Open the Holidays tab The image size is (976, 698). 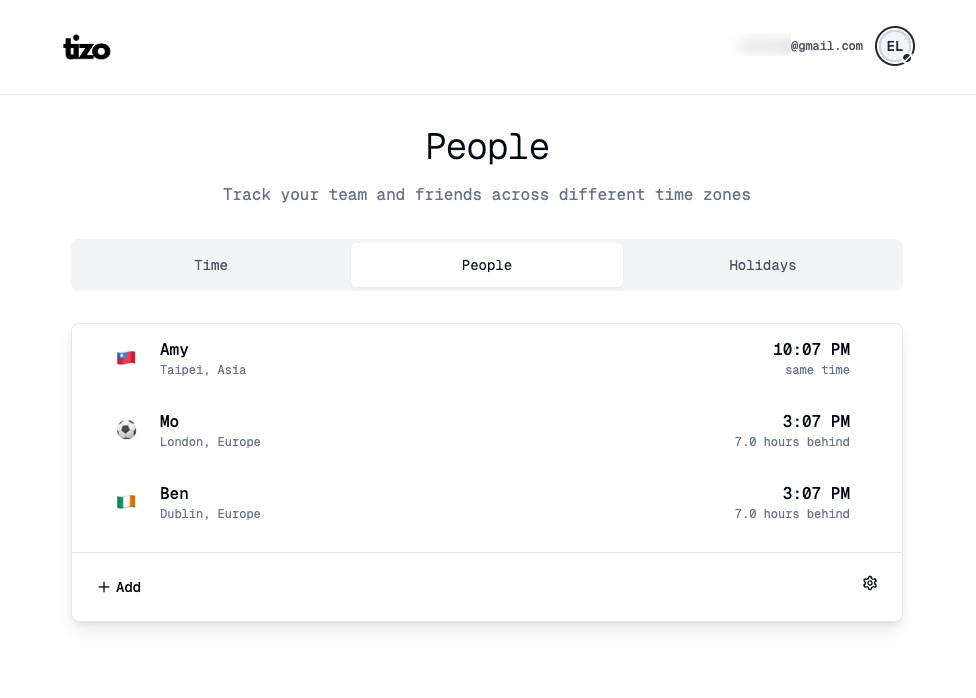point(762,265)
